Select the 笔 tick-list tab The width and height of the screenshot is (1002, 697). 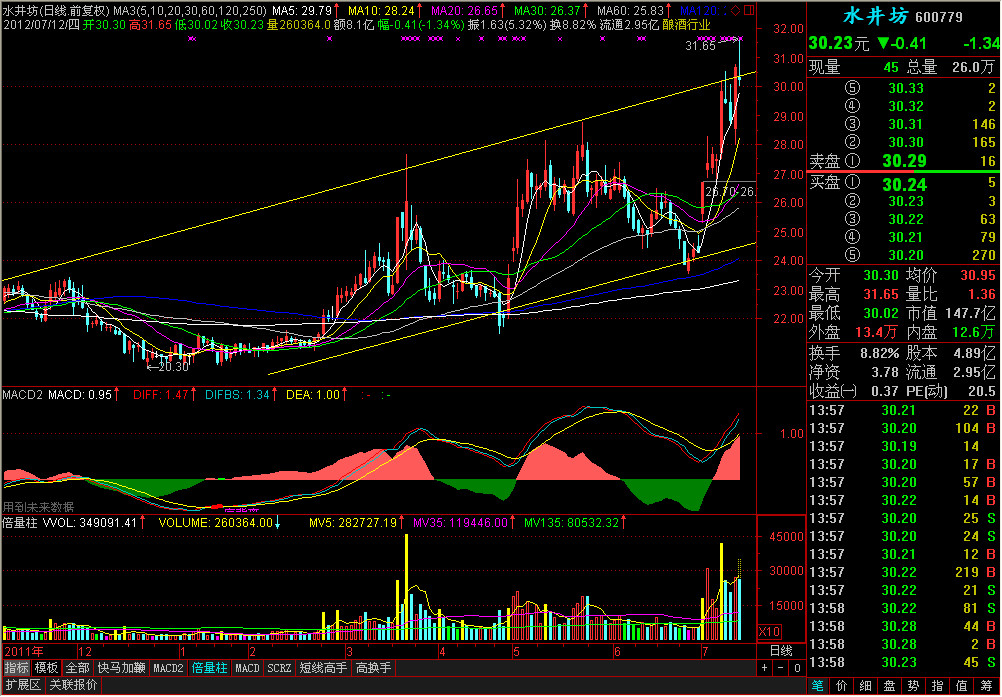point(817,686)
